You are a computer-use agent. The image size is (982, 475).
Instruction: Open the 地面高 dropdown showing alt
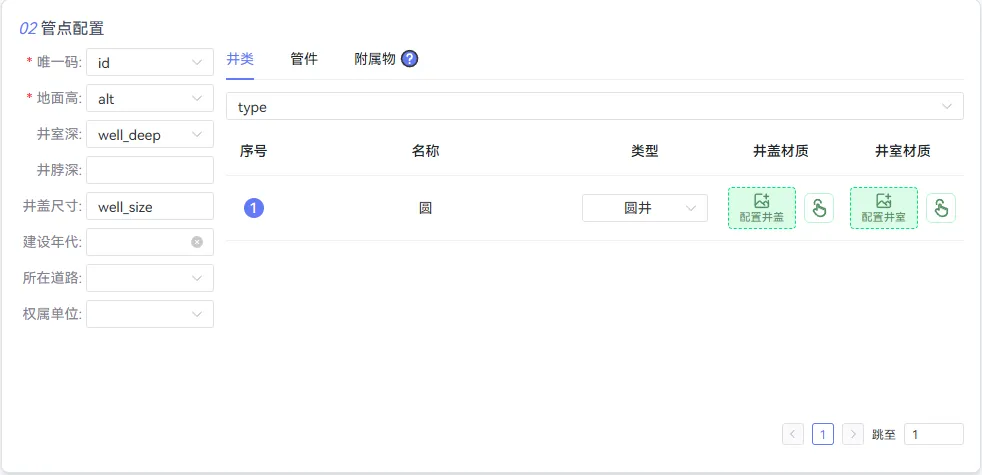(150, 98)
